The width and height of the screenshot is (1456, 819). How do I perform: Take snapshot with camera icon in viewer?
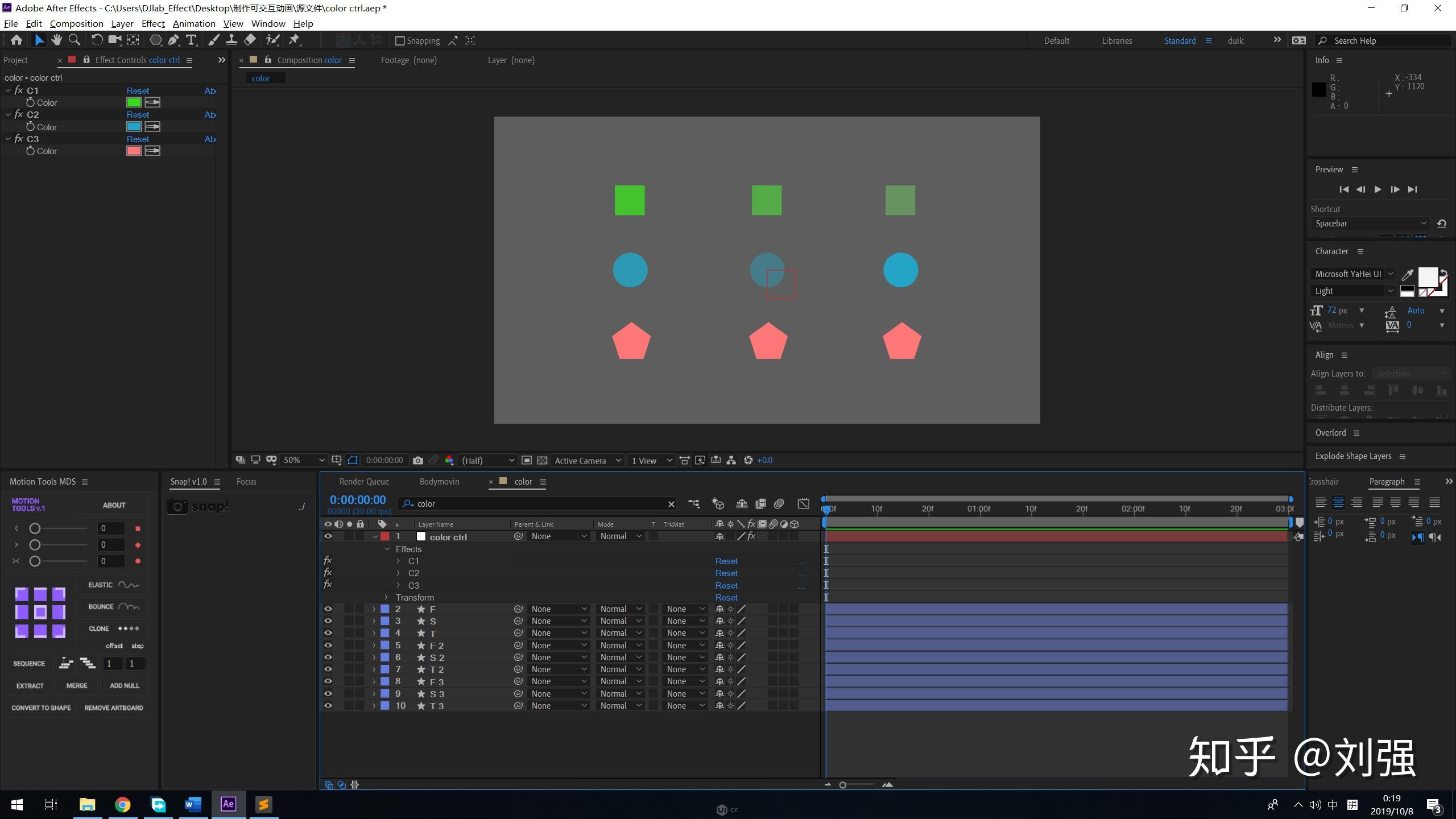click(x=418, y=460)
